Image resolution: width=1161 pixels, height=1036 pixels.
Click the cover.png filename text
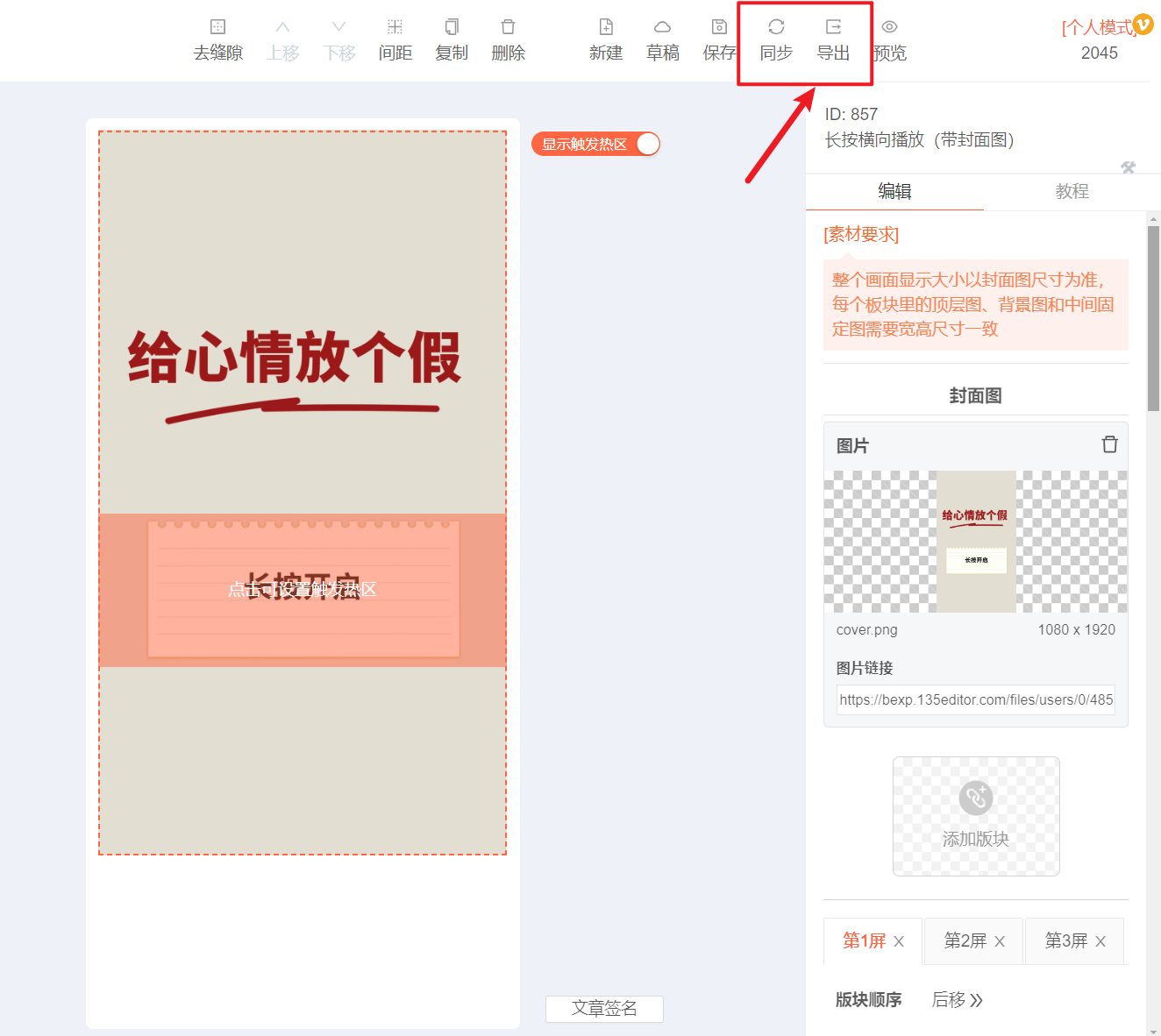tap(866, 629)
